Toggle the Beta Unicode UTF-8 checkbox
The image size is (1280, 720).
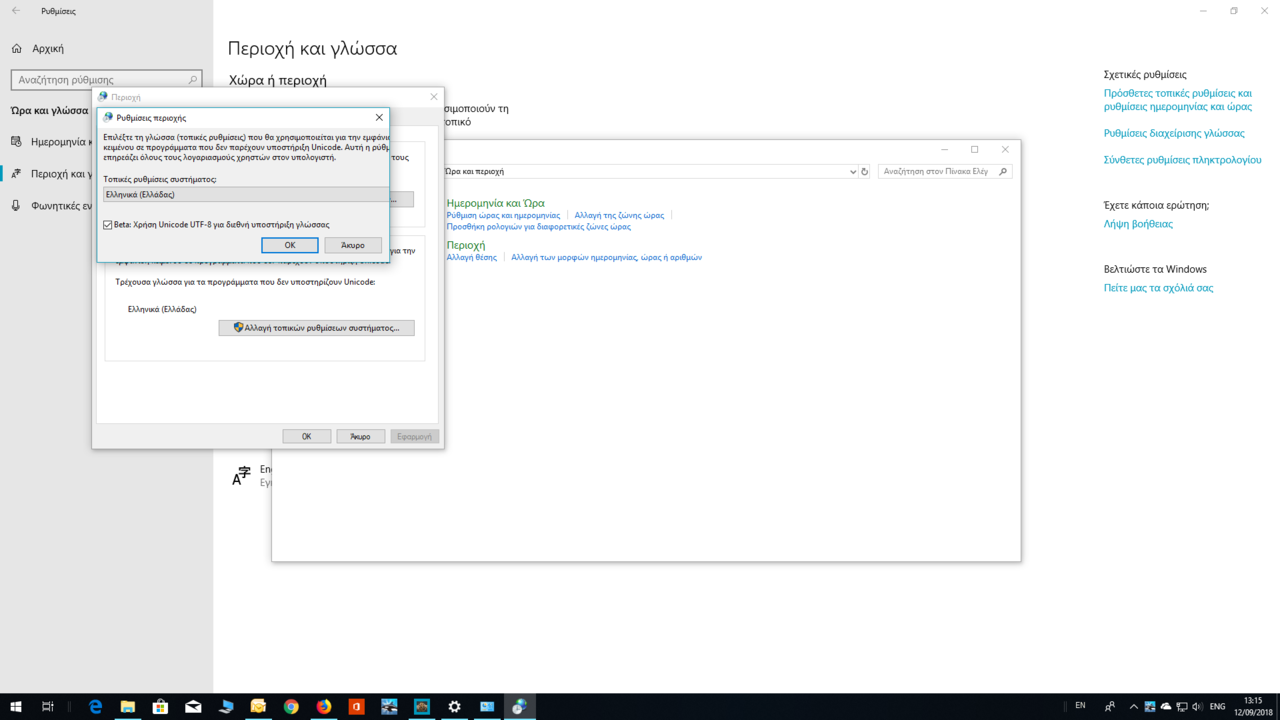pyautogui.click(x=108, y=225)
